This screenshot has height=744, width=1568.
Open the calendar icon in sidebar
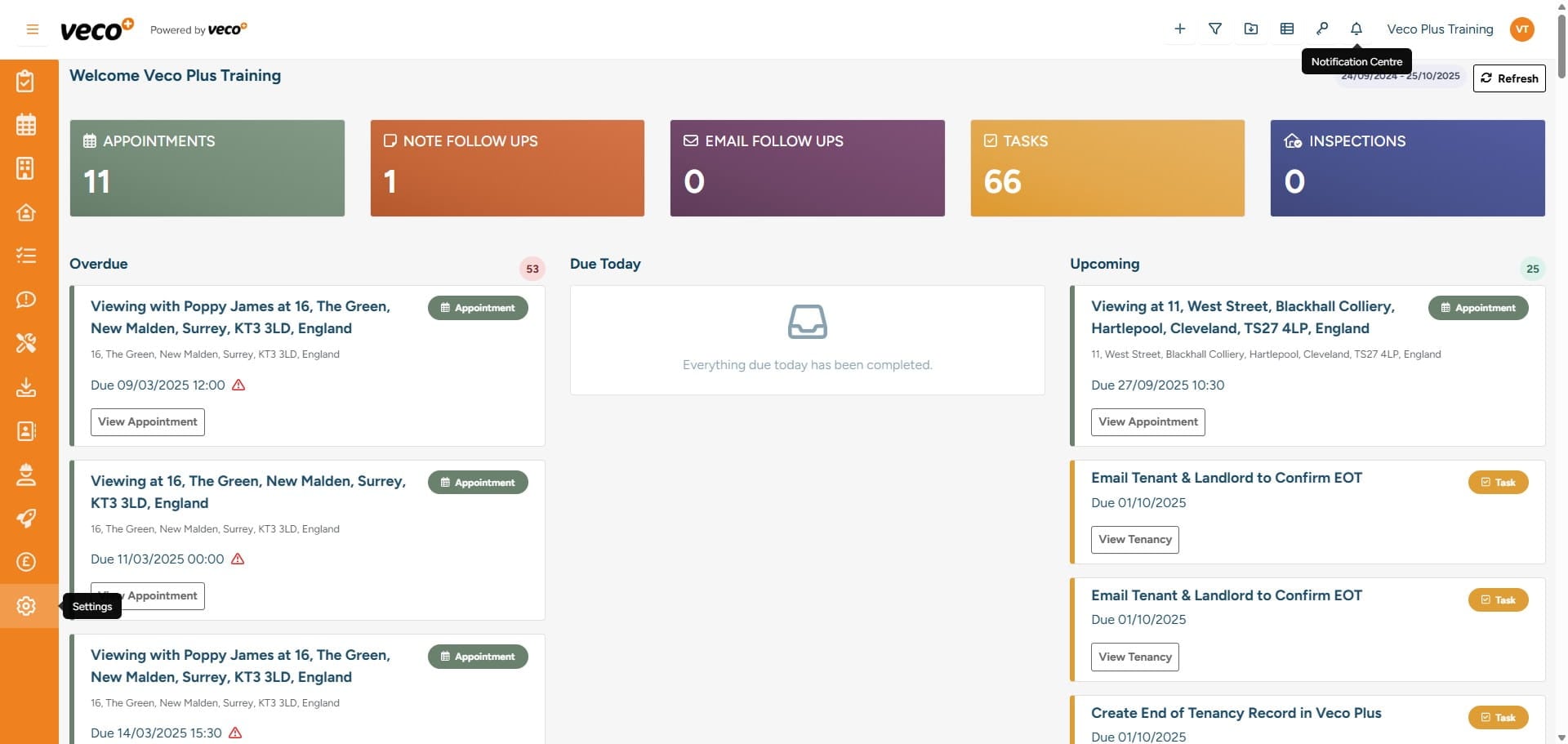pos(26,125)
